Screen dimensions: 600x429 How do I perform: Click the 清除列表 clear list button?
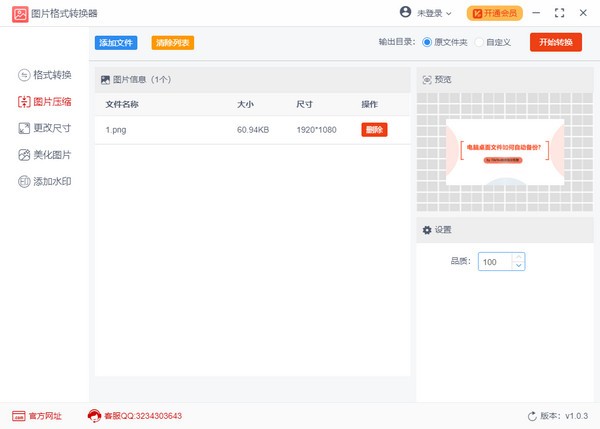[173, 43]
